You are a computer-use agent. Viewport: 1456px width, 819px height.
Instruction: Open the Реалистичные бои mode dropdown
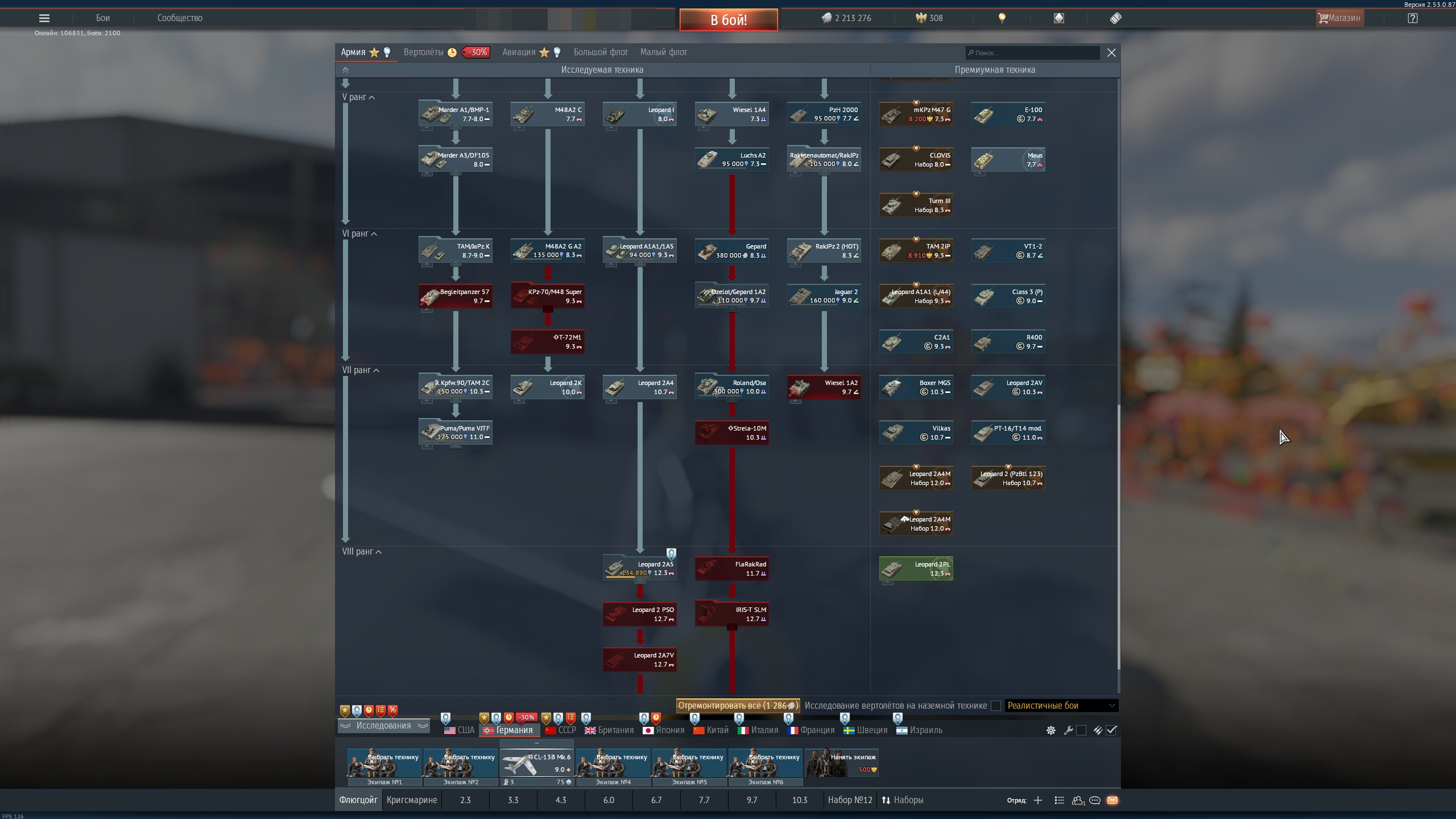click(1061, 706)
